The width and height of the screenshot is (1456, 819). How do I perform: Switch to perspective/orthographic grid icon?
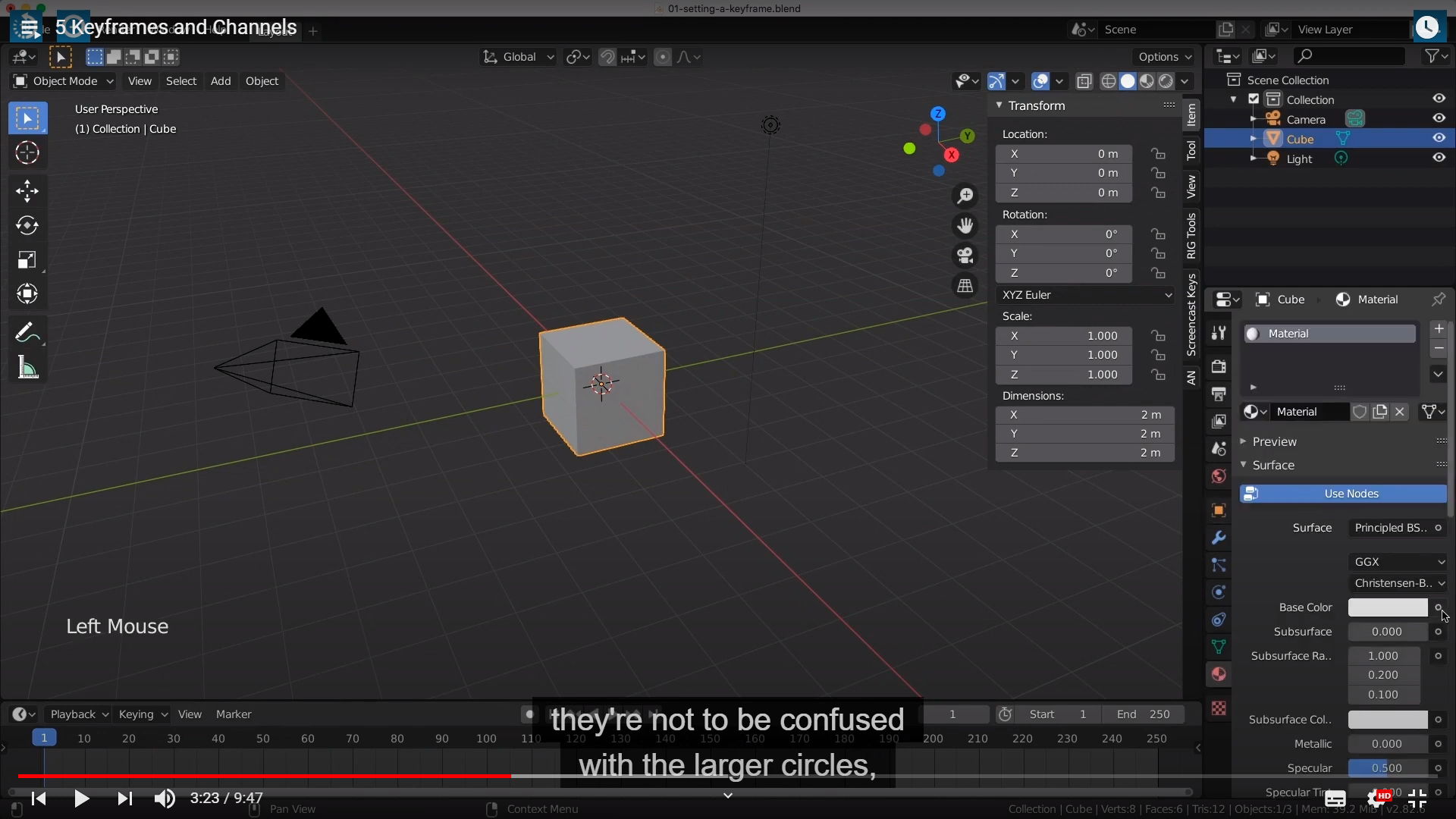click(x=965, y=286)
